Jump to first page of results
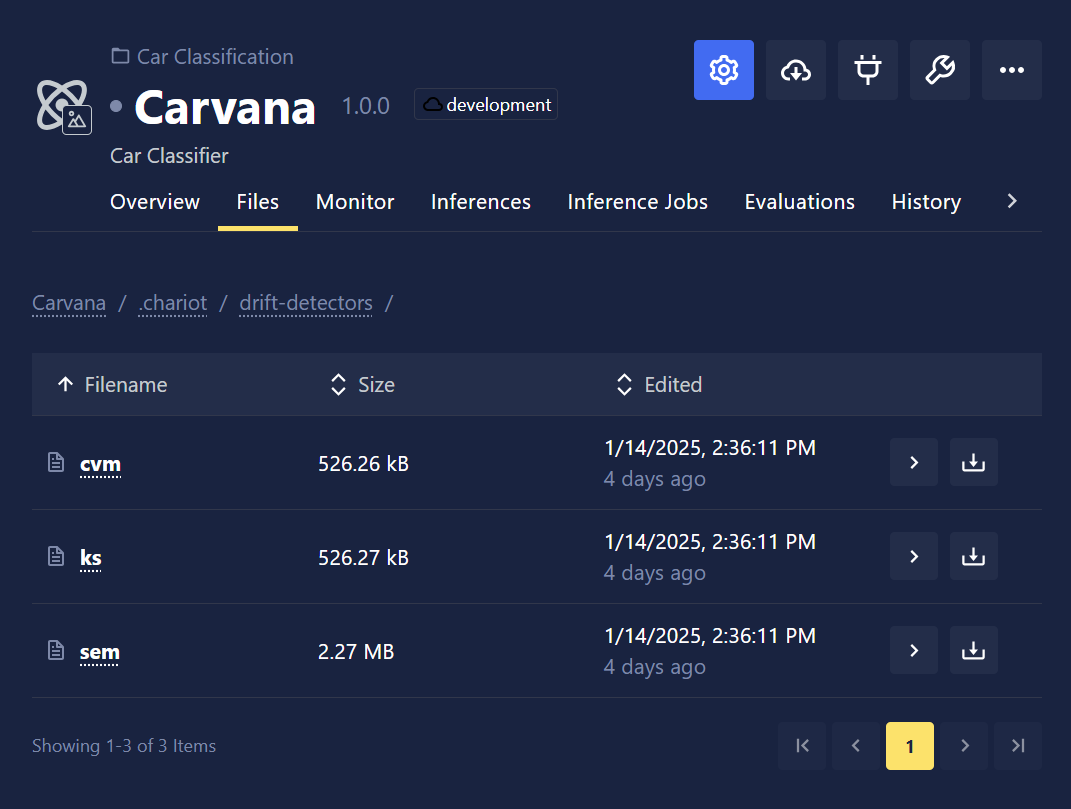Image resolution: width=1071 pixels, height=809 pixels. click(802, 746)
